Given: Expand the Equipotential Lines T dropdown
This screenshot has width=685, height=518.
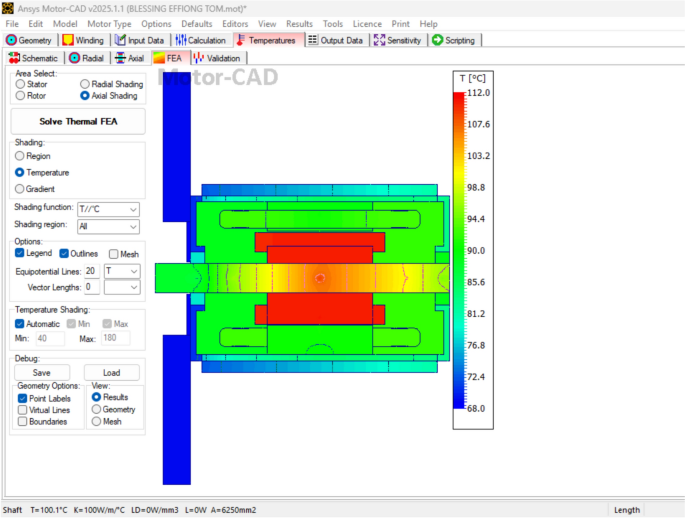Looking at the screenshot, I should pos(134,271).
